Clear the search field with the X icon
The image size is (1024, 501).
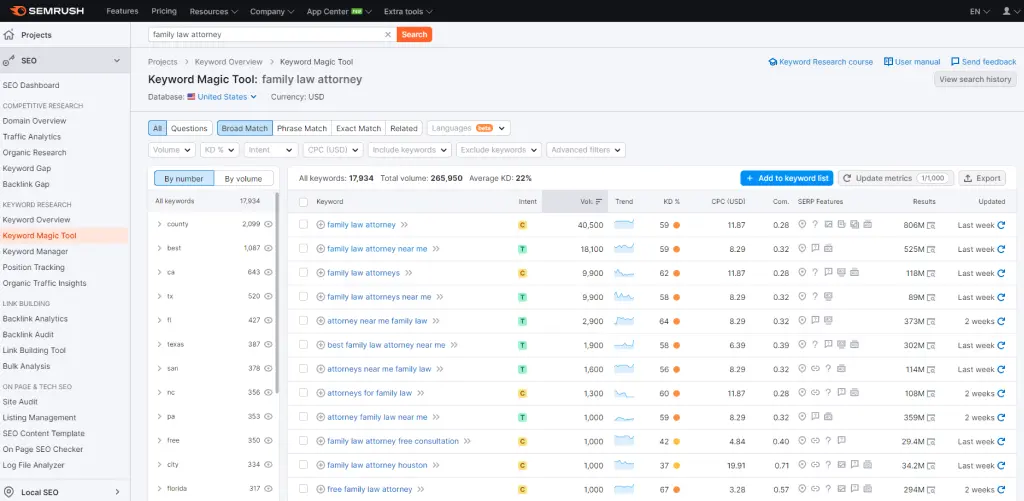[387, 35]
